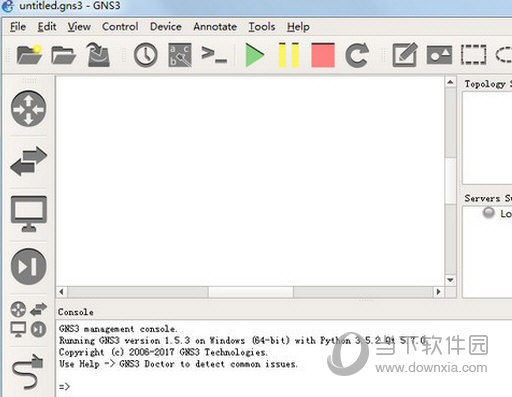Image resolution: width=512 pixels, height=397 pixels.
Task: Toggle the show interface labels icon
Action: click(180, 55)
